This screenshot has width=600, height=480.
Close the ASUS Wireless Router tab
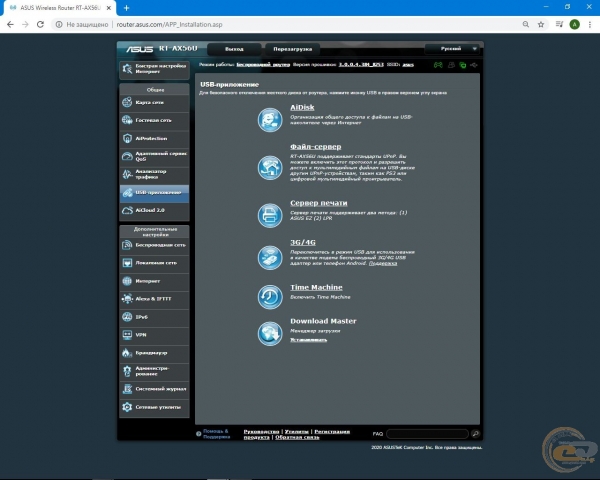click(109, 8)
